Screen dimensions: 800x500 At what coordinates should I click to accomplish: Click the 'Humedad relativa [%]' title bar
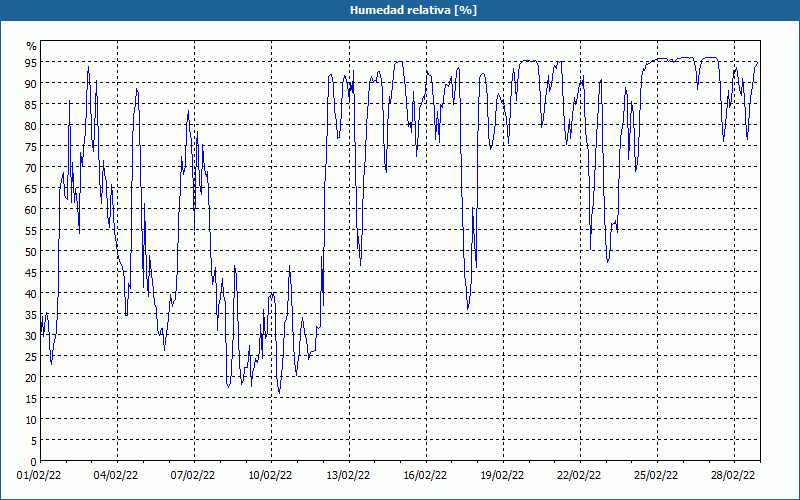click(400, 10)
